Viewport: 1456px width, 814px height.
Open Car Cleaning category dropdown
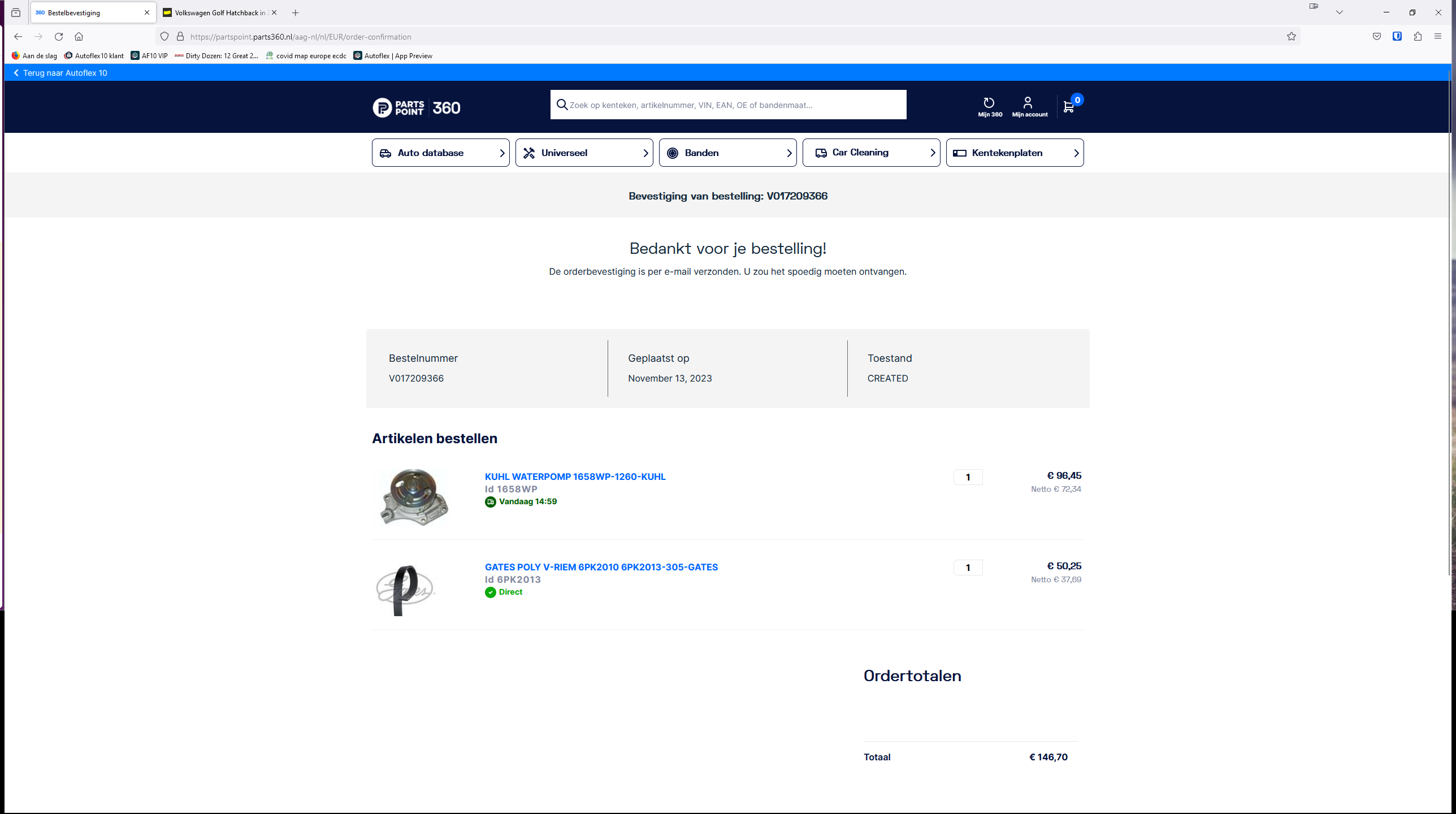click(x=872, y=153)
